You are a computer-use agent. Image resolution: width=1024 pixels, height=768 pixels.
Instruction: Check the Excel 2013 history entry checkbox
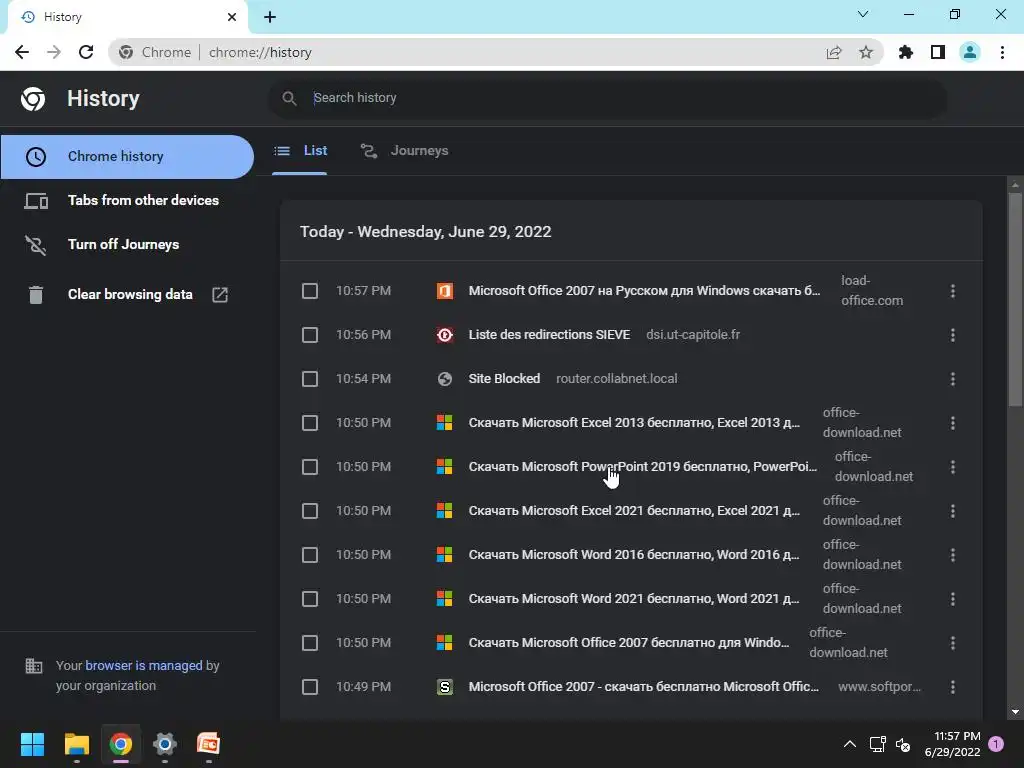click(x=310, y=423)
